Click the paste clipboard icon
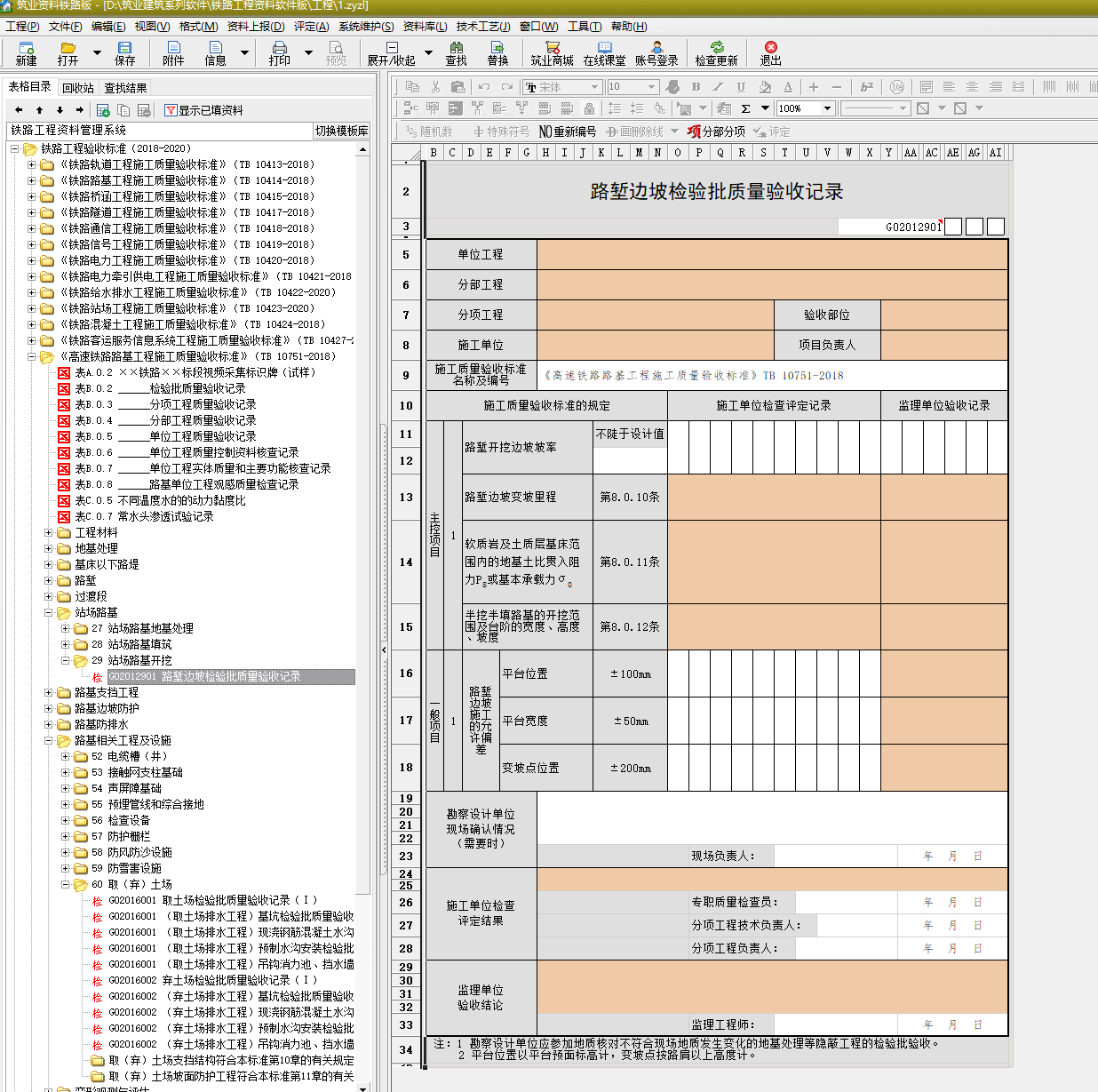 coord(458,87)
